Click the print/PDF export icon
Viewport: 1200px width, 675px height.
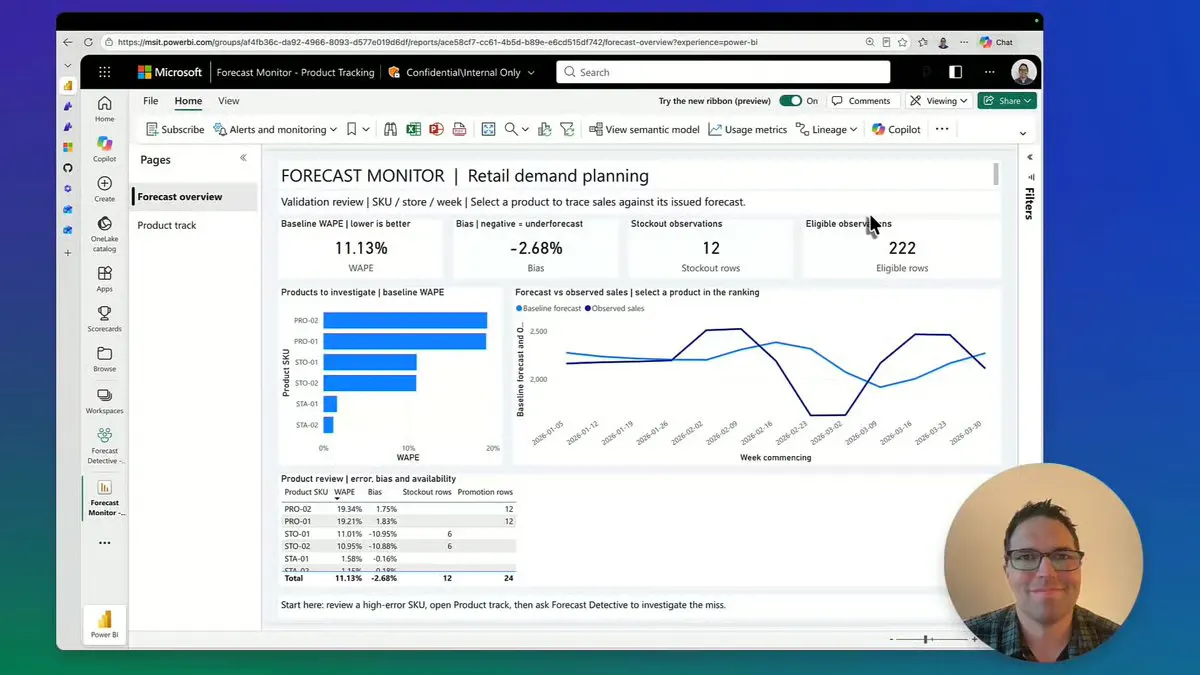pyautogui.click(x=459, y=129)
